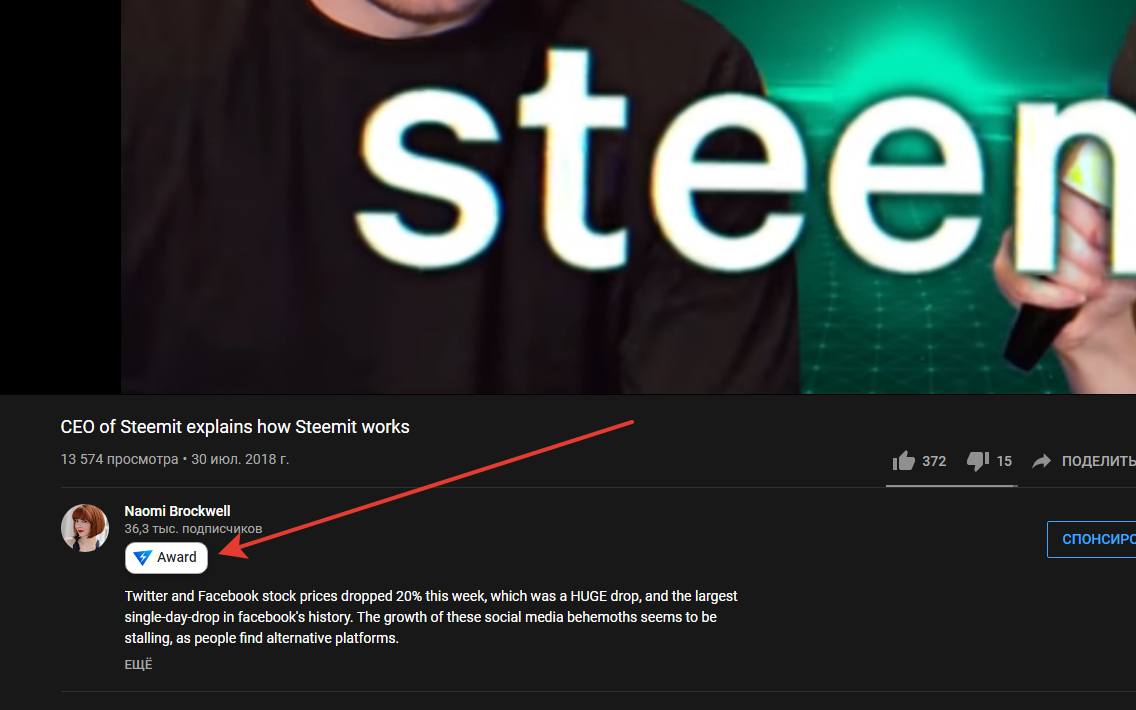Click the 15 dislikes counter
This screenshot has width=1136, height=710.
click(x=1003, y=462)
